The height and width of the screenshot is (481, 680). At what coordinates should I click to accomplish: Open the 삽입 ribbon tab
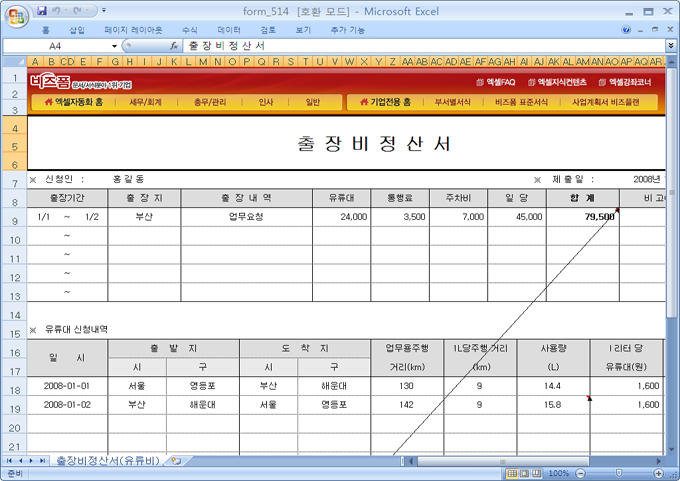(77, 30)
